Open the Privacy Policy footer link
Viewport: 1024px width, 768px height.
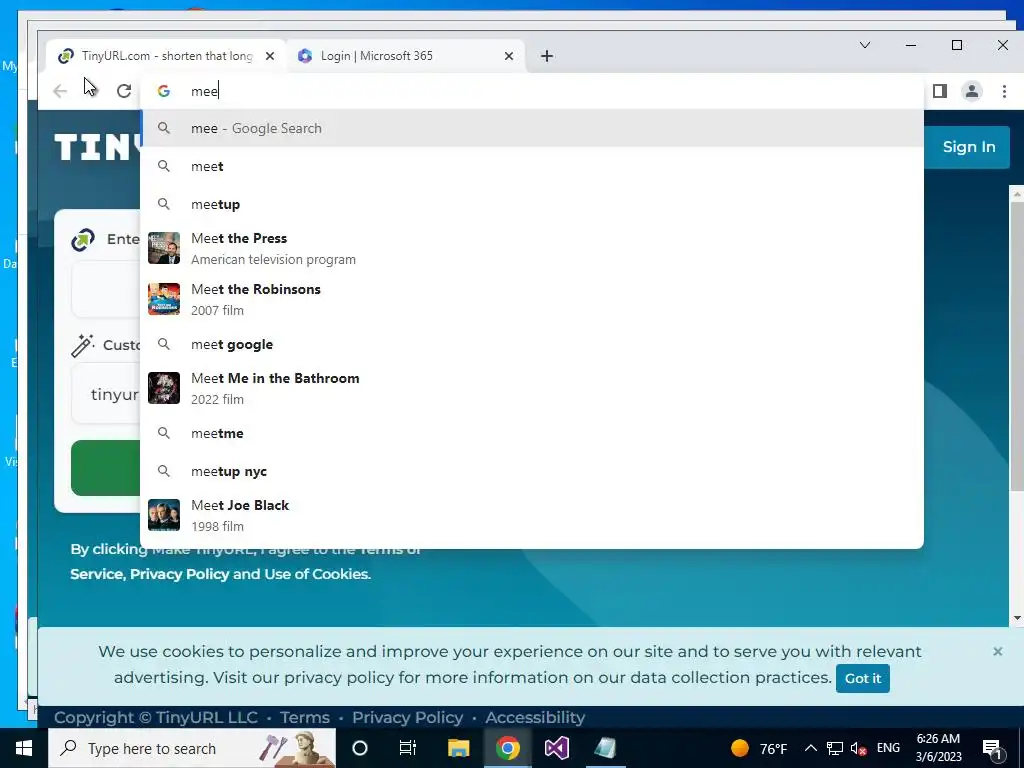408,717
